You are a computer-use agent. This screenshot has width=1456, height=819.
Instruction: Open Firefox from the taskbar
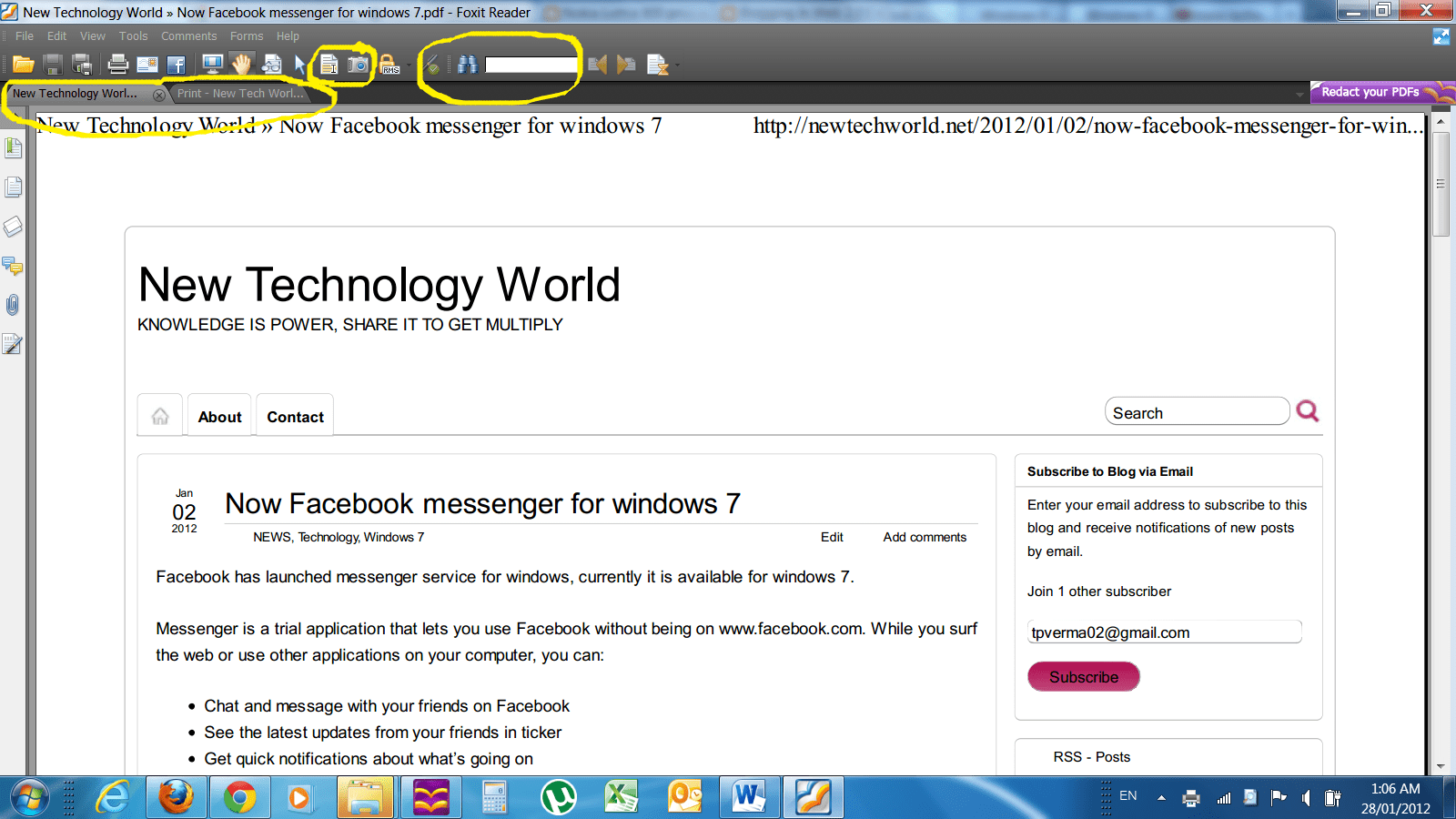tap(177, 798)
